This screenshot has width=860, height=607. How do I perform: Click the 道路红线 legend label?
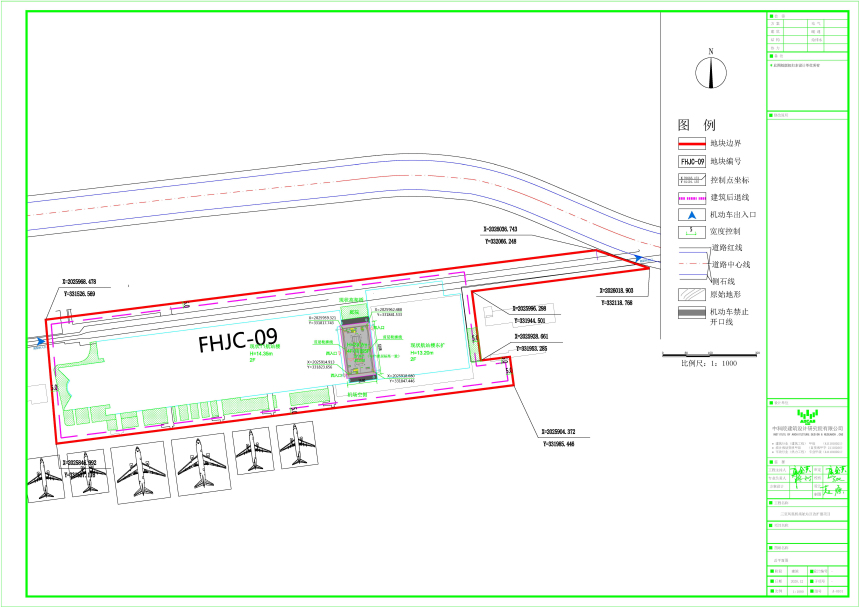[x=727, y=248]
